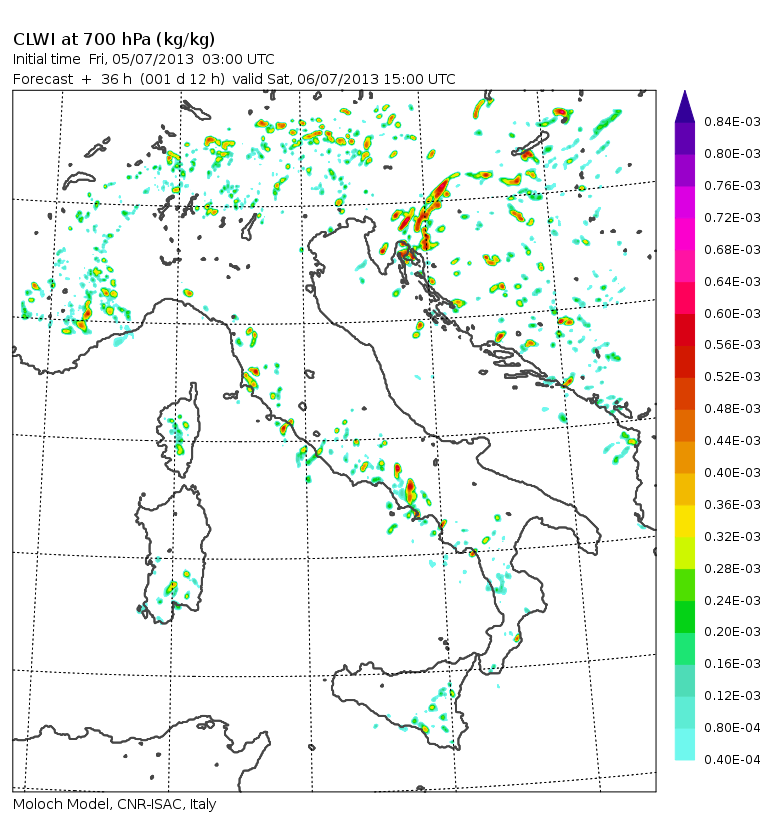Click the legend label '0.76E-03'
Viewport: 760px width, 828px height.
pos(732,186)
